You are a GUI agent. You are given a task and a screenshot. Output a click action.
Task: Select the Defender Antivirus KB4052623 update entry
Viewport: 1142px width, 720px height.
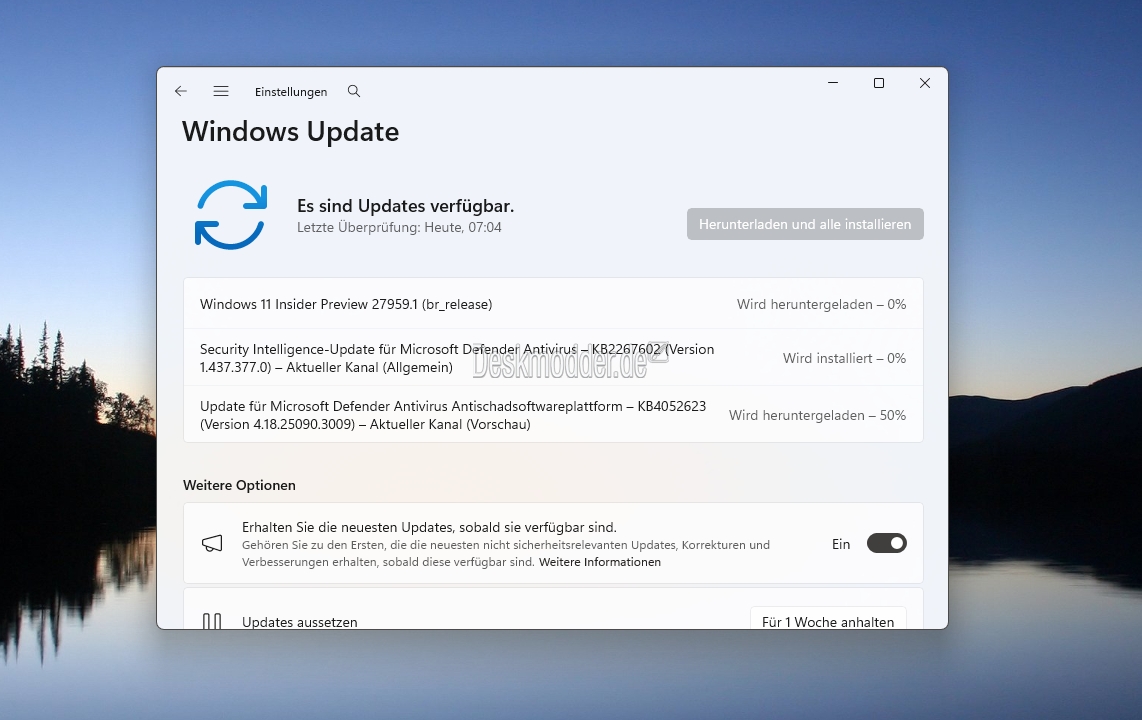[453, 415]
